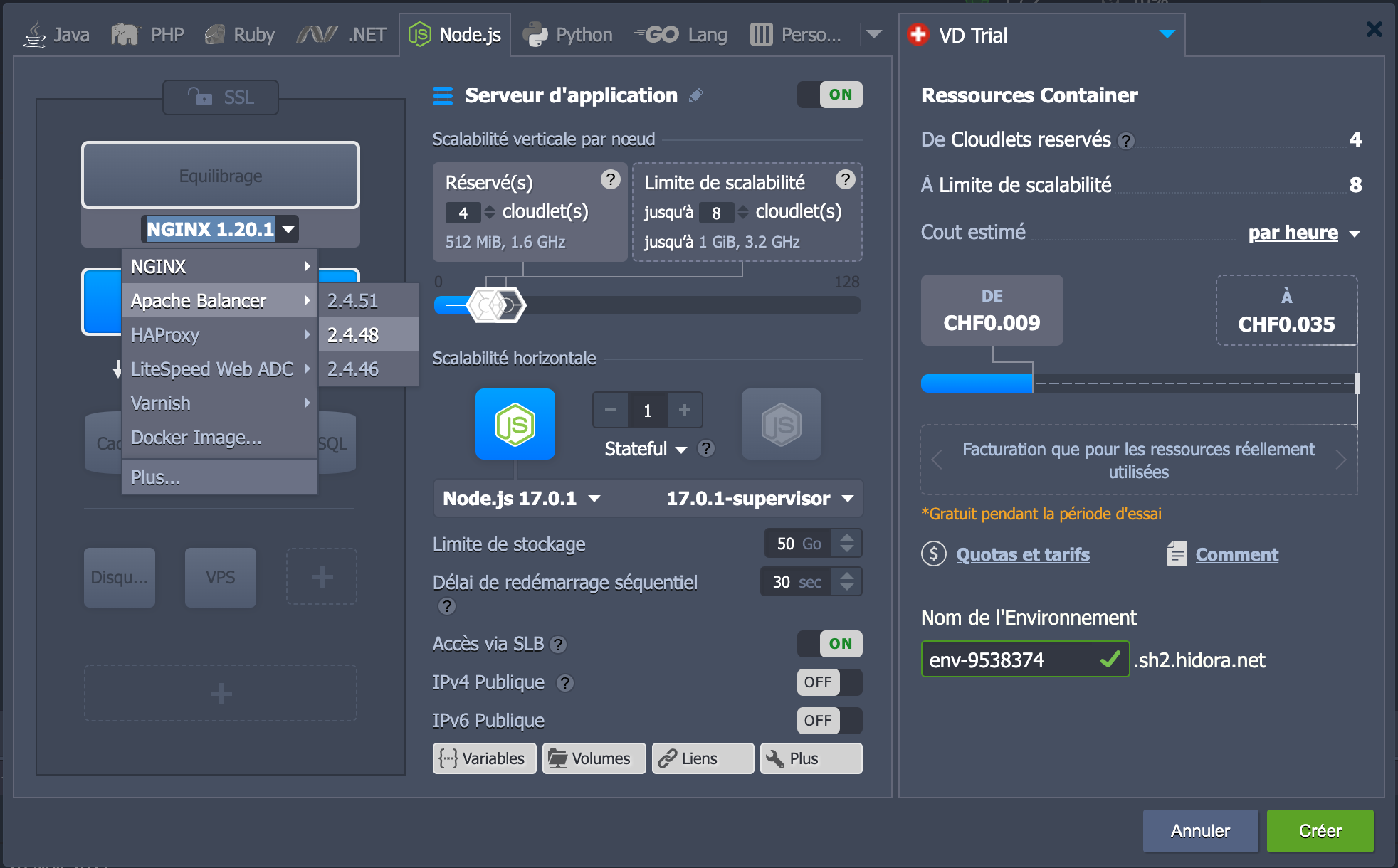The width and height of the screenshot is (1398, 868).
Task: Switch to the Node.js tab
Action: (x=455, y=34)
